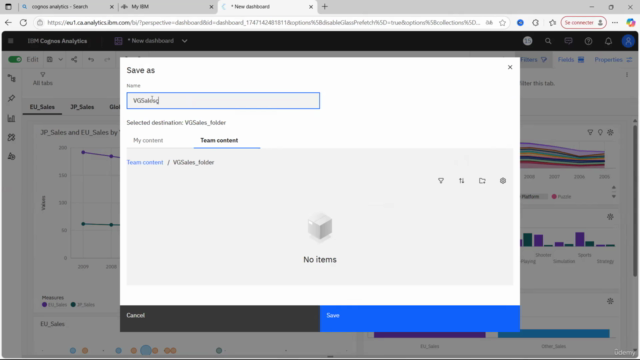Switch to the My IBM browser tab
The width and height of the screenshot is (640, 360).
pyautogui.click(x=167, y=7)
